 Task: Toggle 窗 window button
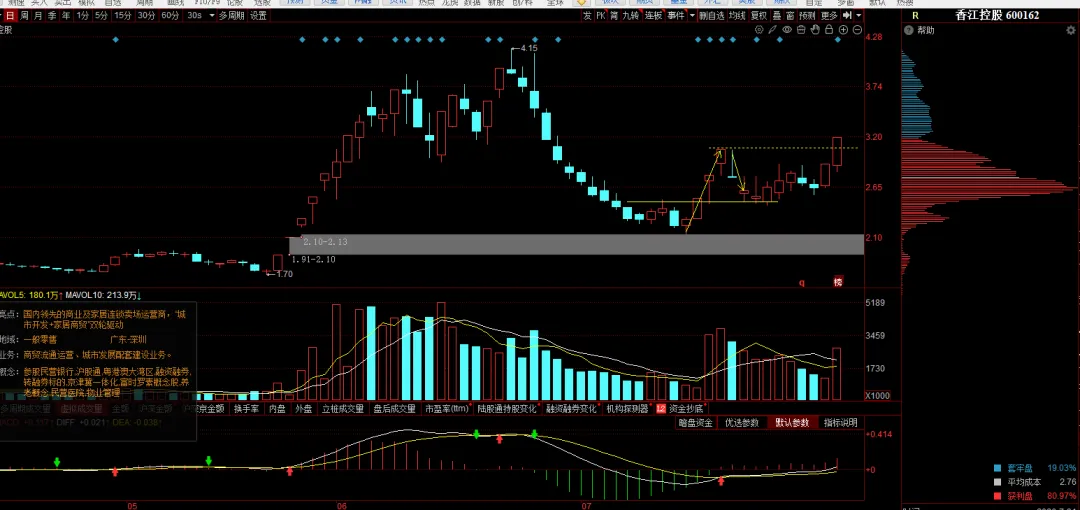(790, 15)
